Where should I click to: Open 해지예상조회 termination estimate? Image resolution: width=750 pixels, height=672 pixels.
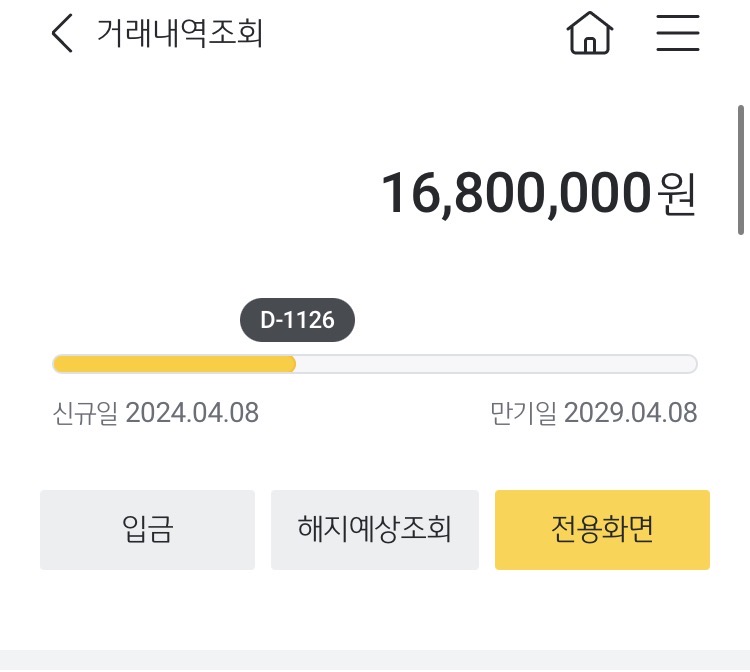pos(375,530)
